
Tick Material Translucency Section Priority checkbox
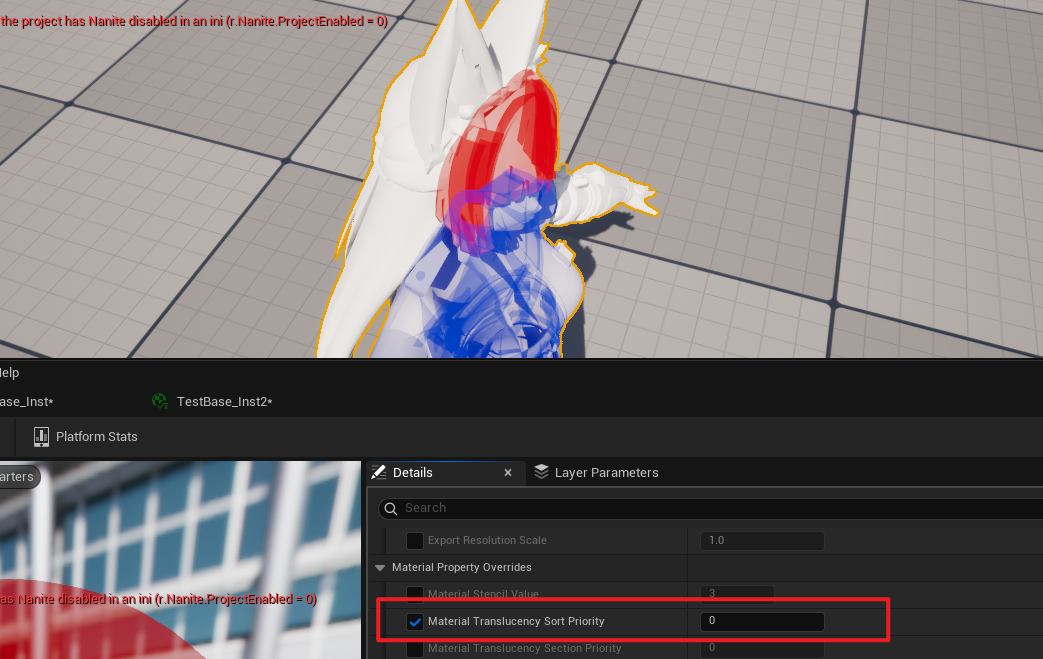click(x=415, y=648)
